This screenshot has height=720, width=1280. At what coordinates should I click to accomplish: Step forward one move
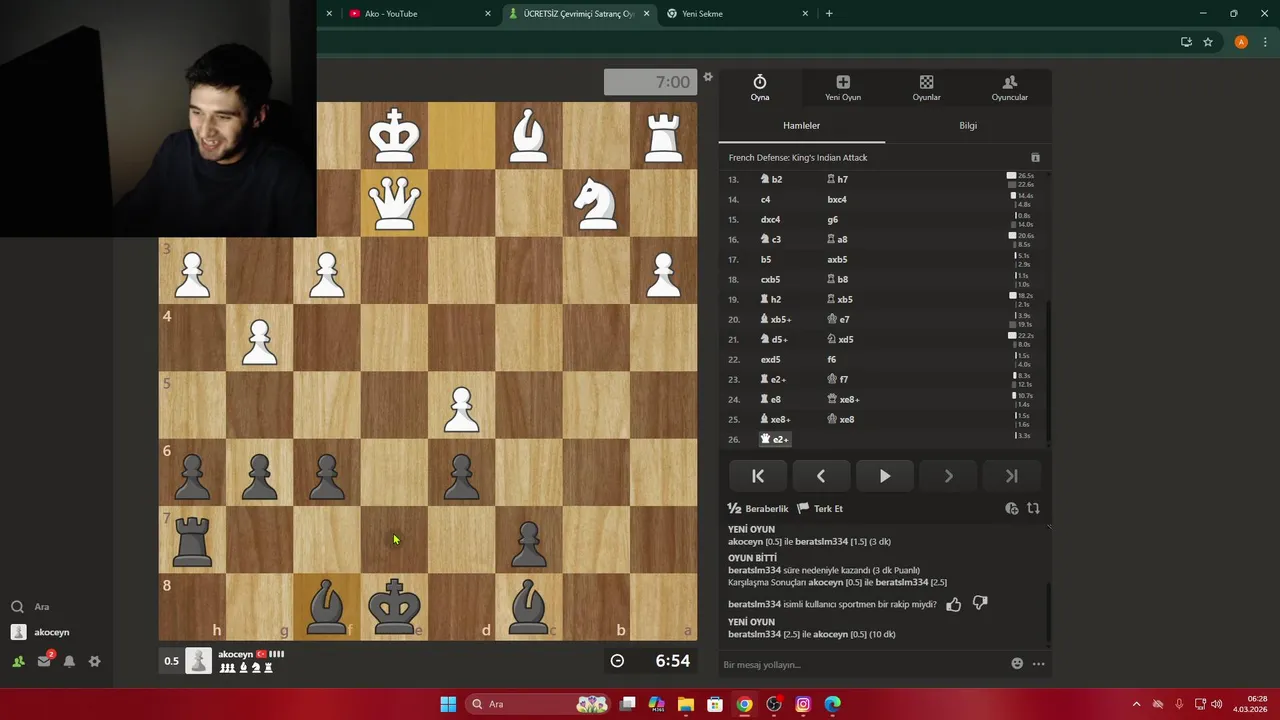[x=948, y=476]
